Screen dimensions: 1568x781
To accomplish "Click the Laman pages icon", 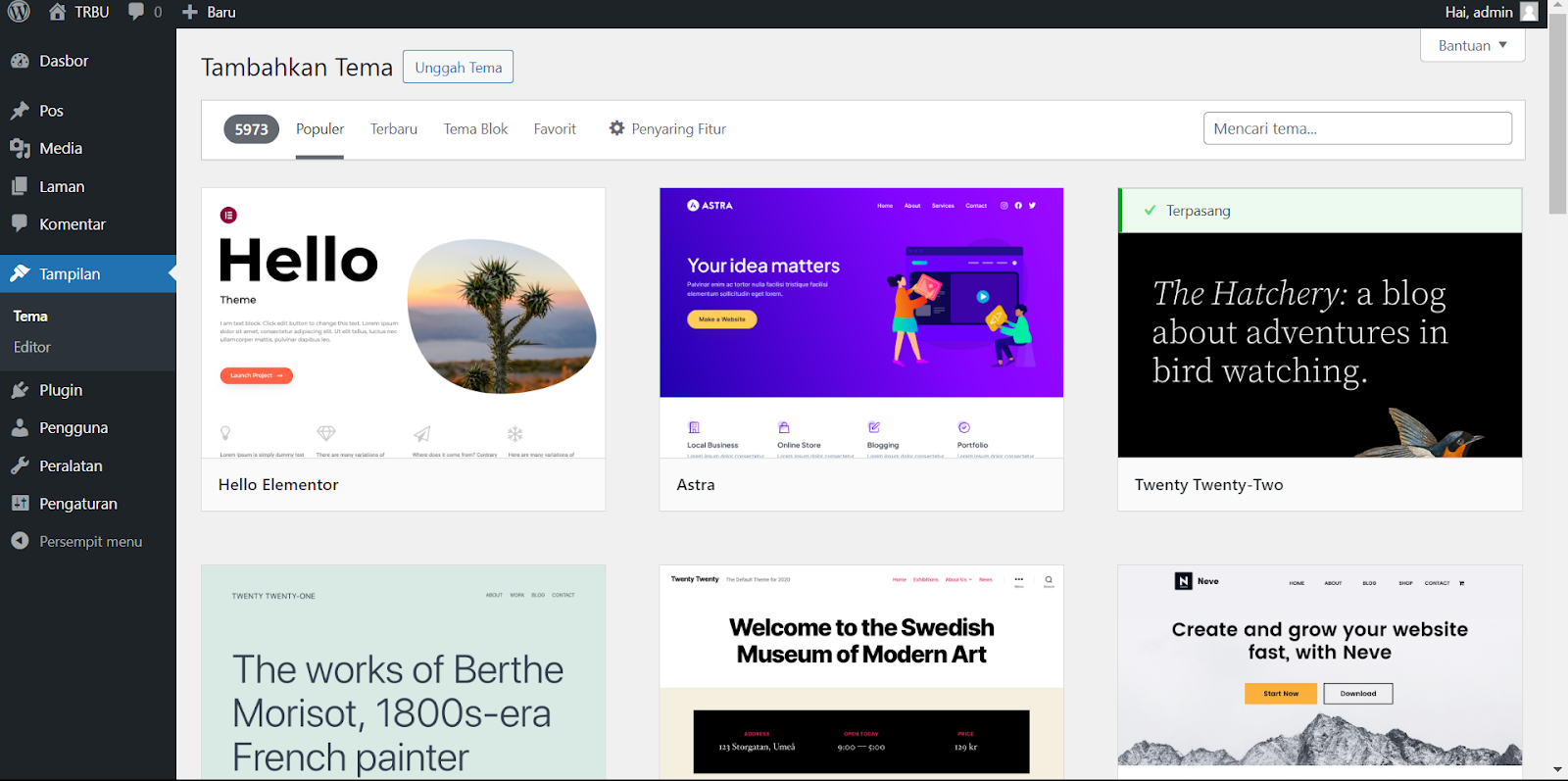I will 20,186.
